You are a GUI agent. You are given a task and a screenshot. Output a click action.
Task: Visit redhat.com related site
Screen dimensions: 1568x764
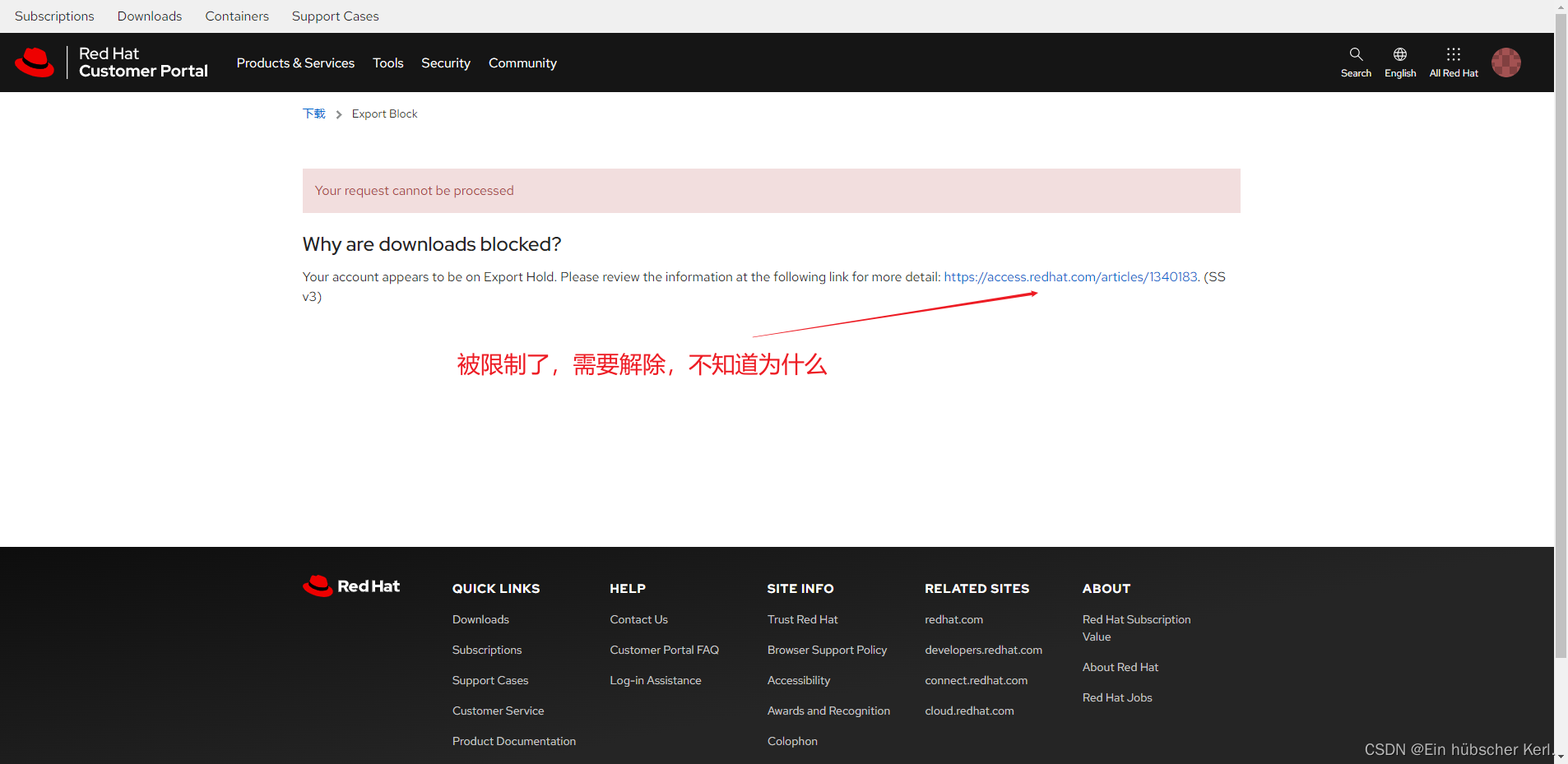[x=953, y=619]
